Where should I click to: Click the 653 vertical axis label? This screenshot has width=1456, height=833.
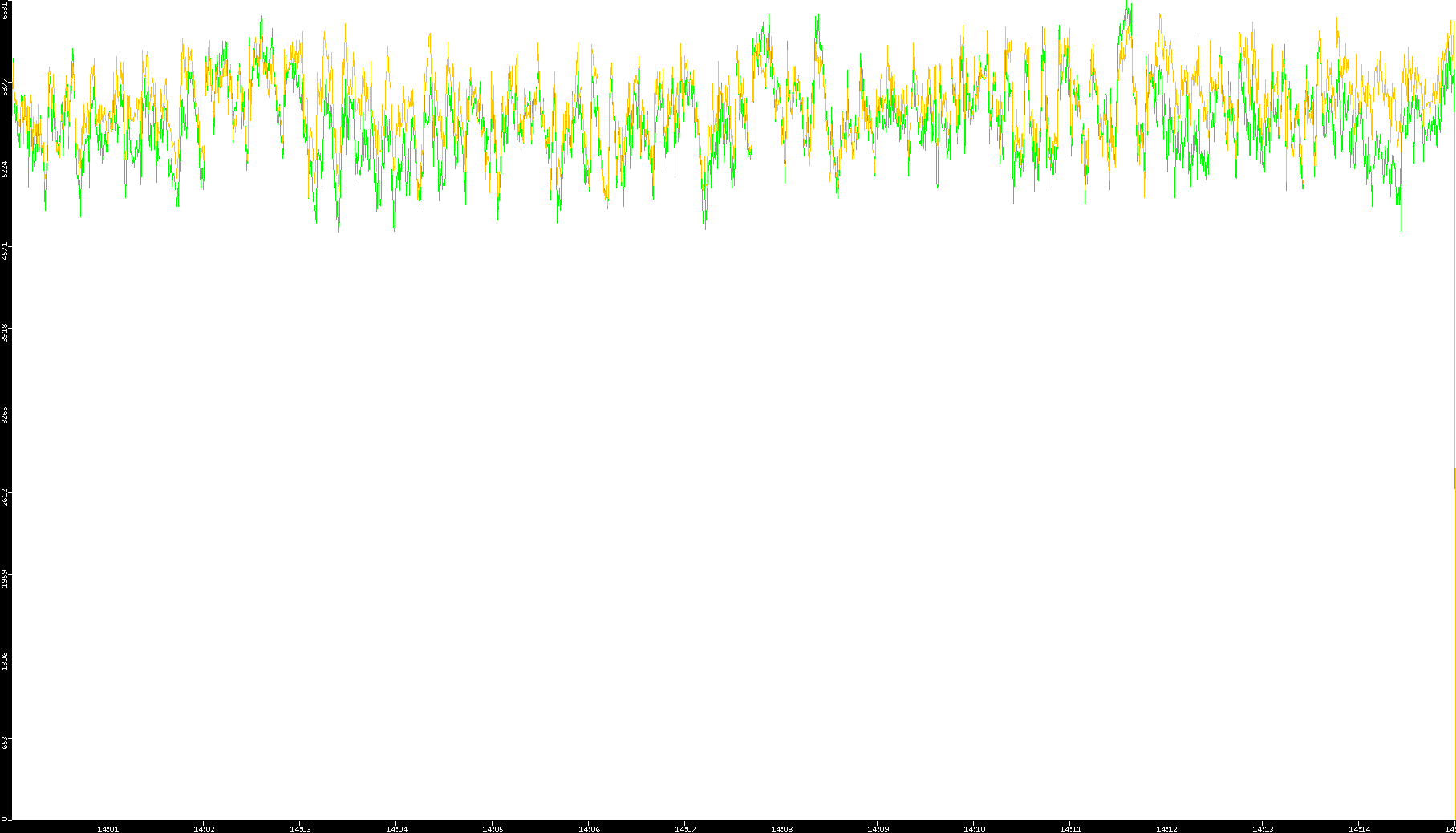[6, 742]
